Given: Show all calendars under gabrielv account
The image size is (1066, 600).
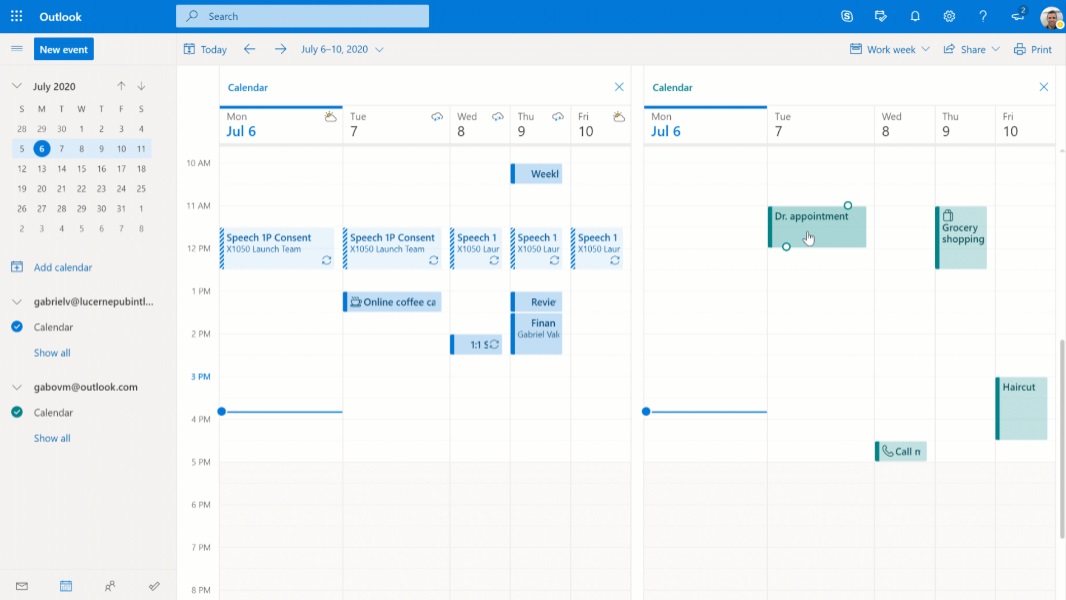Looking at the screenshot, I should point(52,353).
